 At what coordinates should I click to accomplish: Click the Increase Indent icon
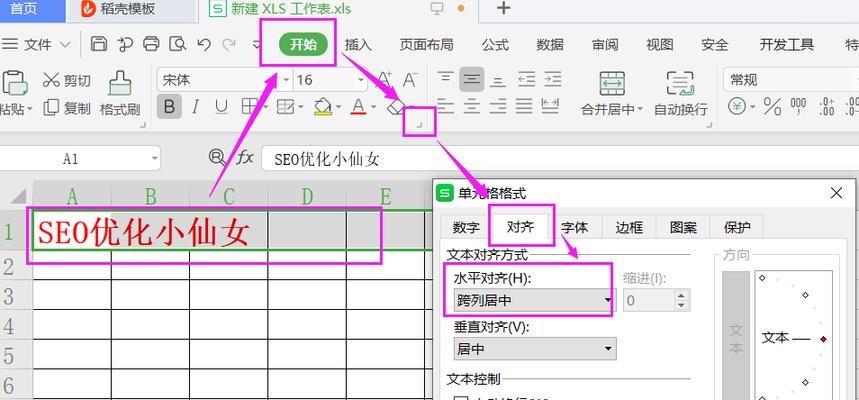553,80
